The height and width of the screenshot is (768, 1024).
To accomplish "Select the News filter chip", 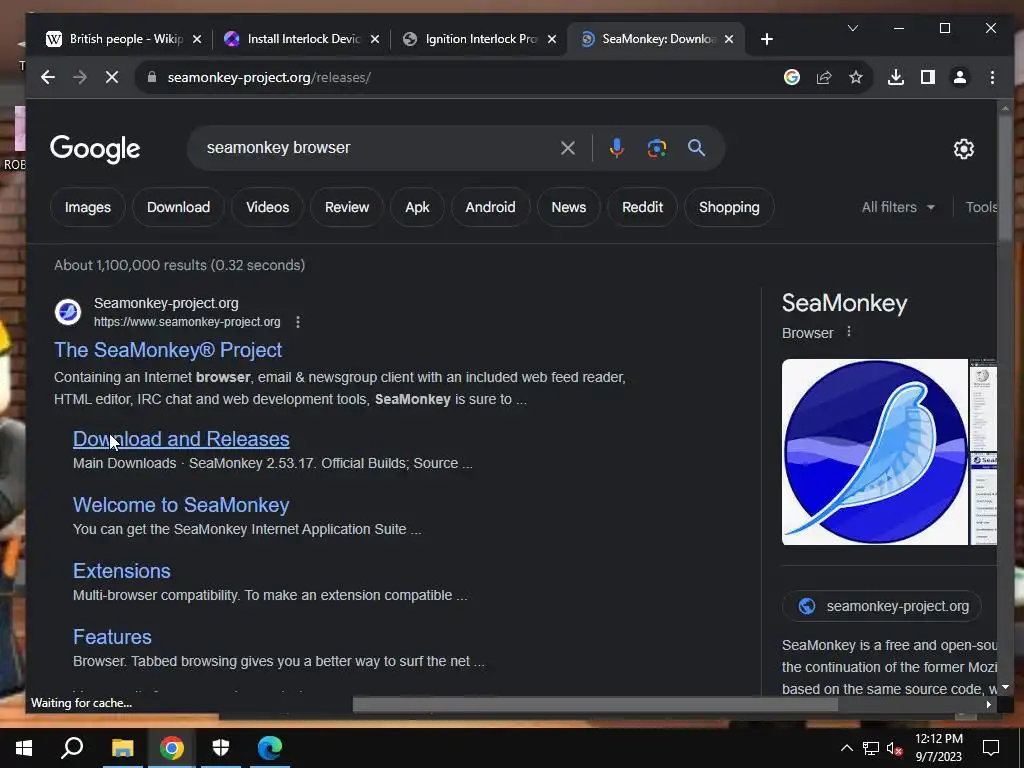I will pos(568,207).
